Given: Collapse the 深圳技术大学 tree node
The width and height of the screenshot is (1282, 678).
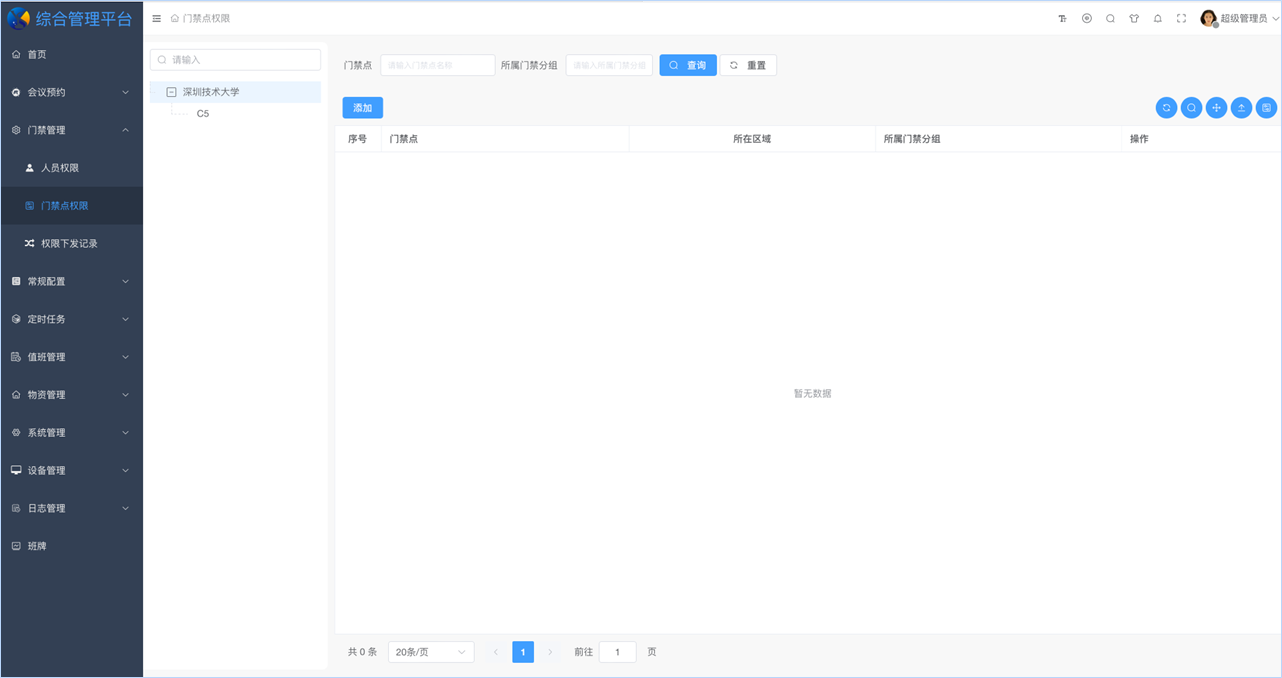Looking at the screenshot, I should 174,90.
